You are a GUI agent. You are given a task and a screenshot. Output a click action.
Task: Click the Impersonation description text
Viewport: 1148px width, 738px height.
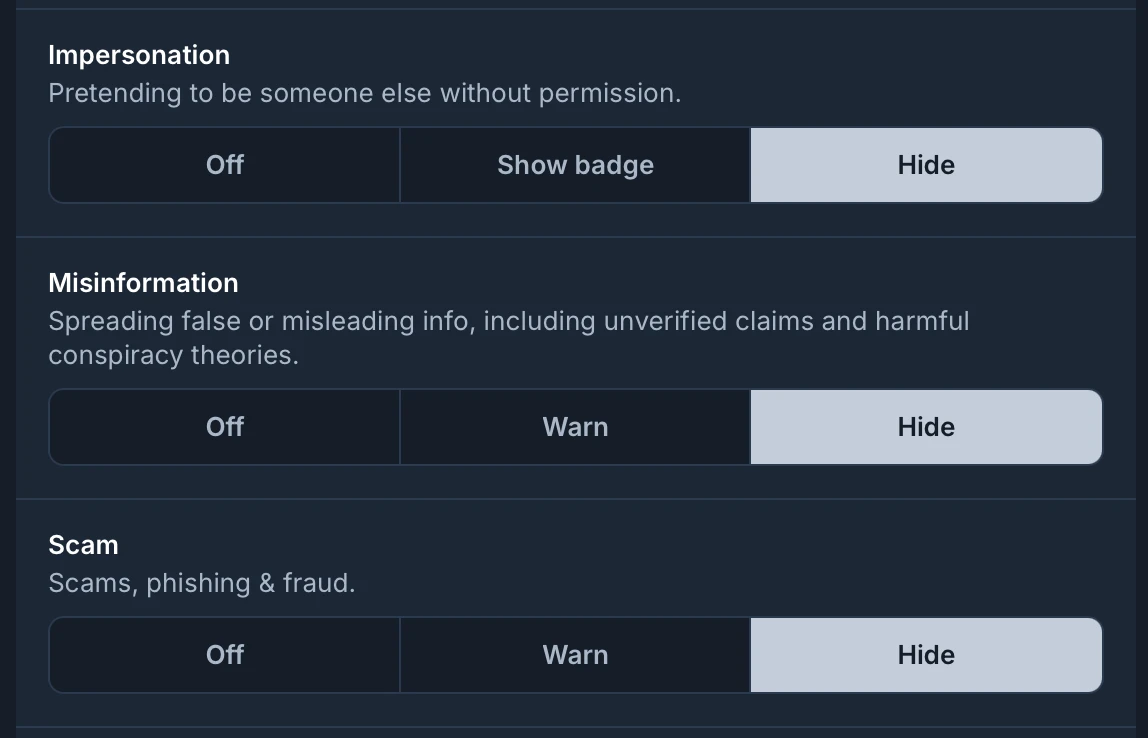pos(364,93)
